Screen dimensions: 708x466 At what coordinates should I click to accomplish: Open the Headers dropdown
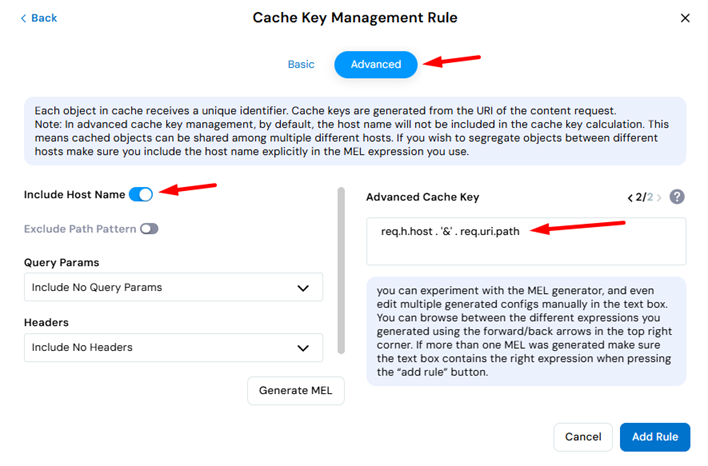tap(173, 347)
